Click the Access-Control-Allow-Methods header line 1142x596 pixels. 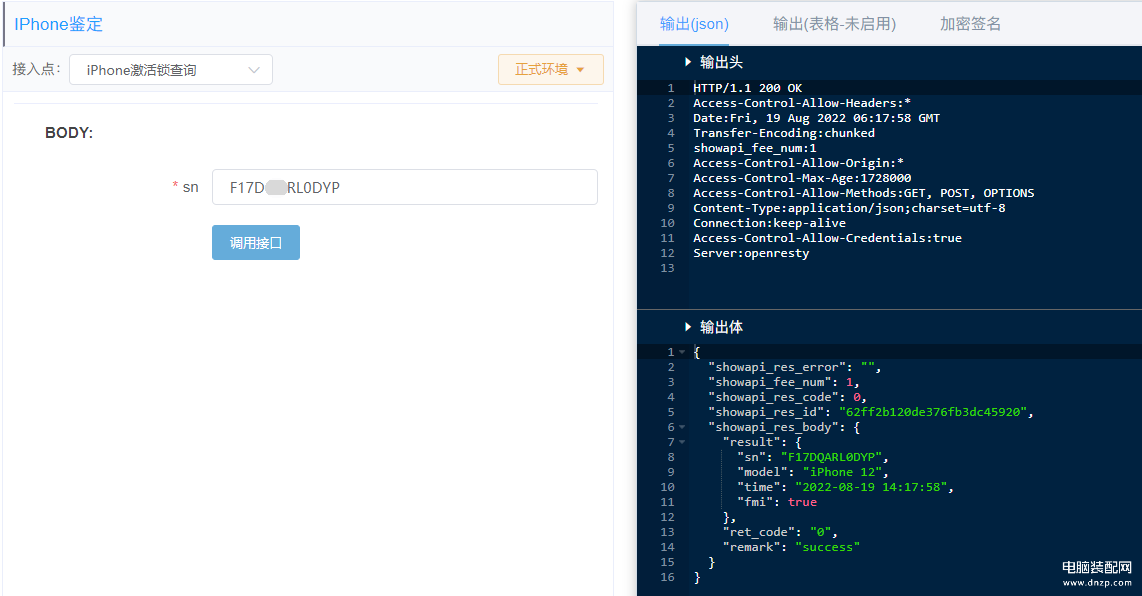tap(864, 193)
